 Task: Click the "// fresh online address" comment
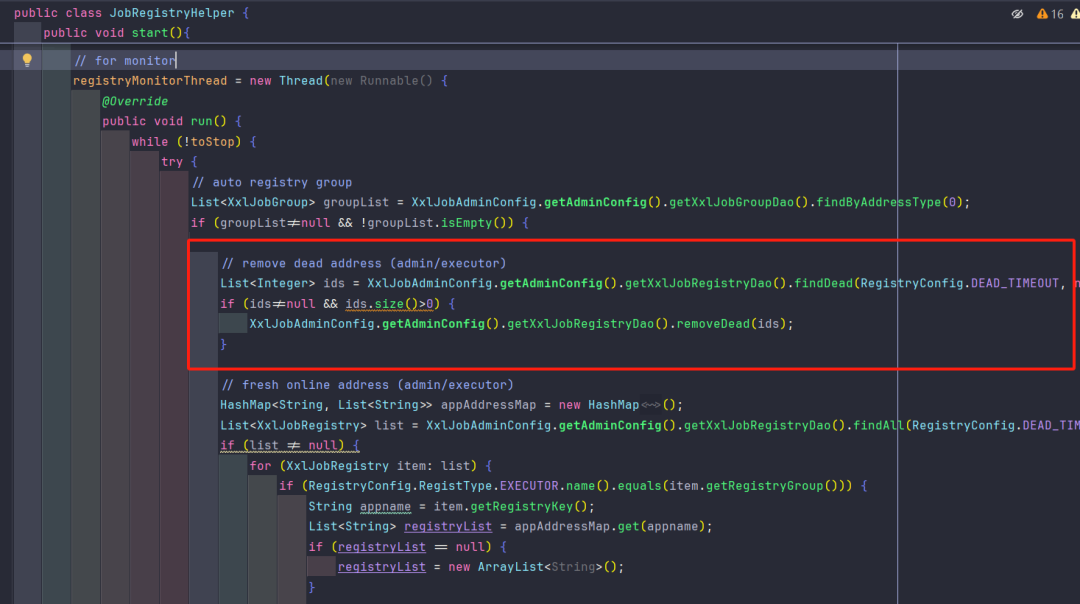click(367, 385)
